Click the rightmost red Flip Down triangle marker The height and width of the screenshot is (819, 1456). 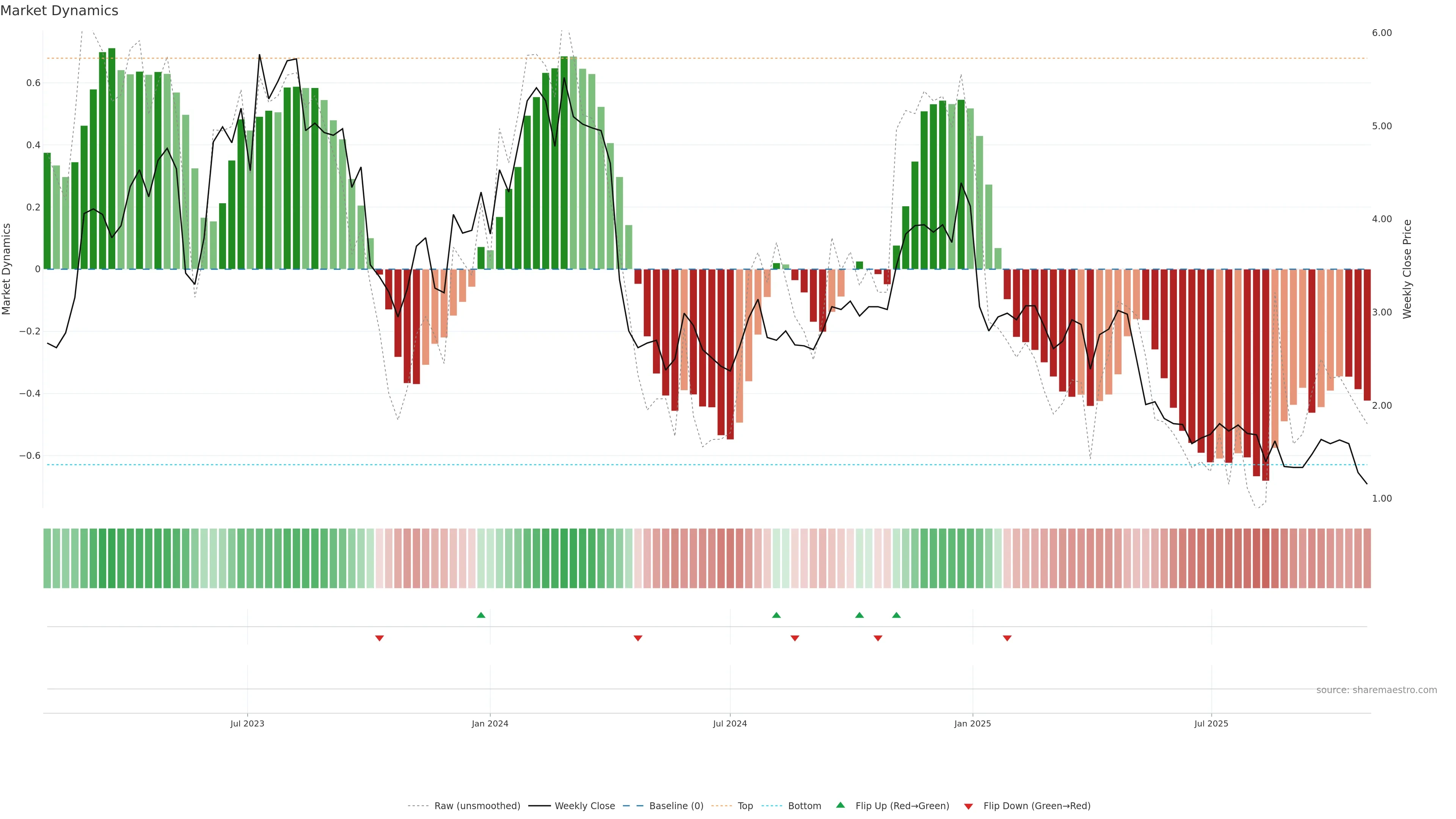tap(1007, 638)
